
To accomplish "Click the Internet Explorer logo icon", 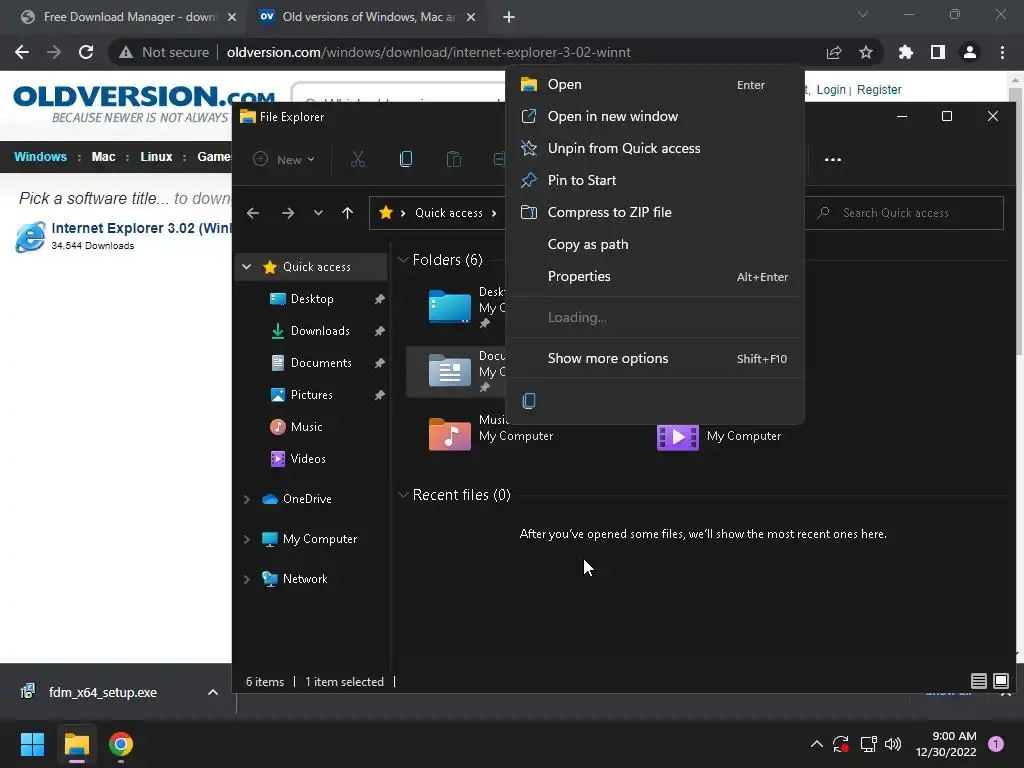I will tap(30, 236).
